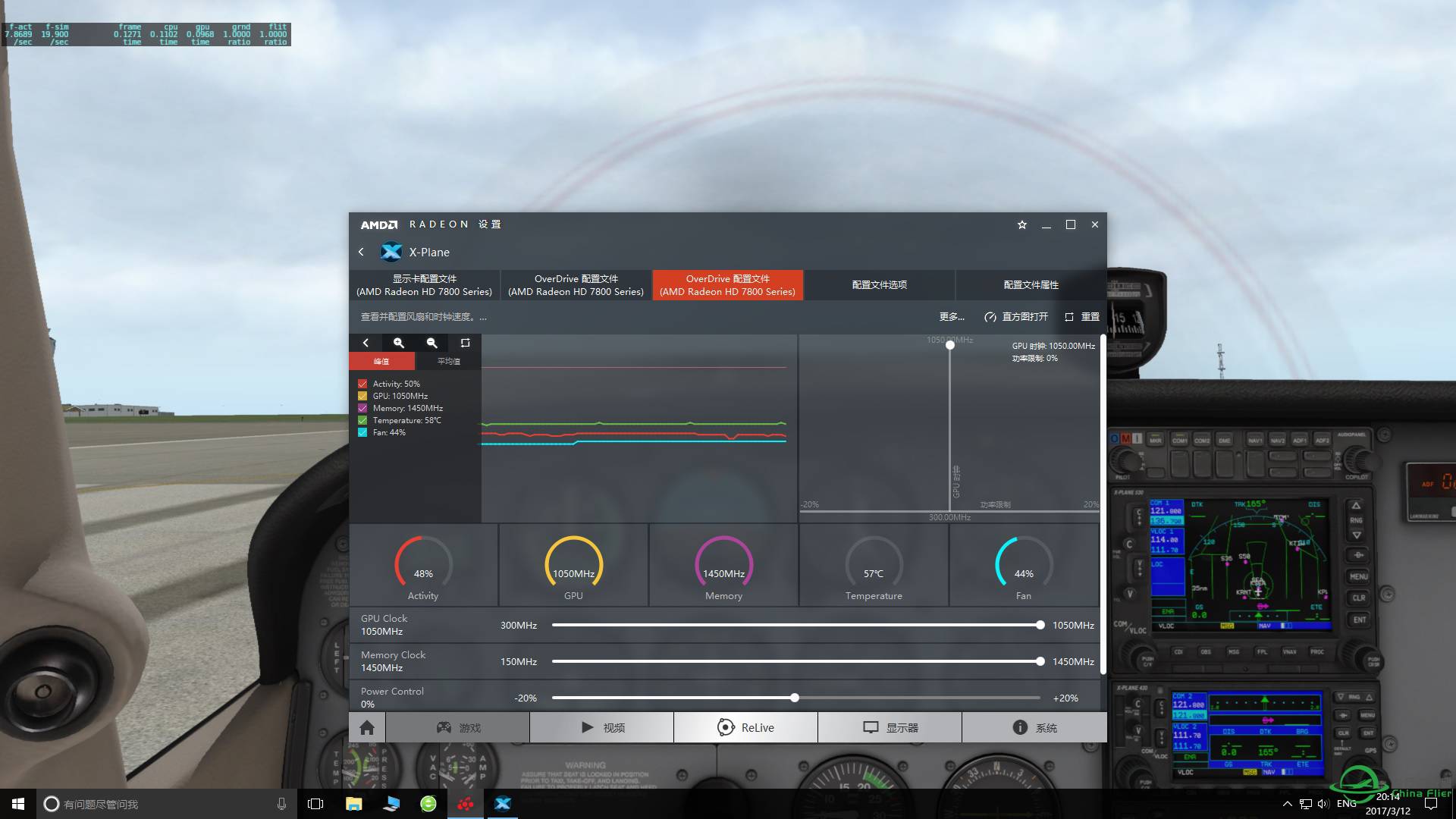Image resolution: width=1456 pixels, height=819 pixels.
Task: Click the X-Plane application logo icon
Action: 391,252
